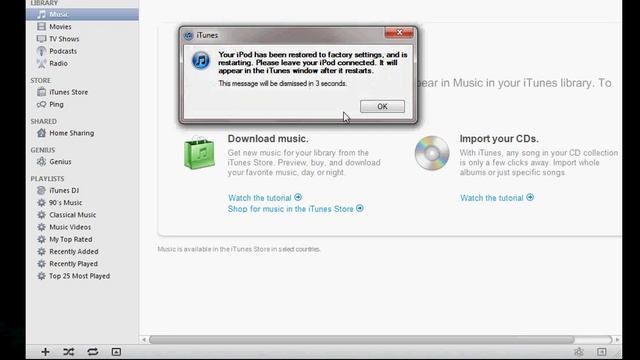
Task: Click the scroll left arrow
Action: pyautogui.click(x=144, y=340)
